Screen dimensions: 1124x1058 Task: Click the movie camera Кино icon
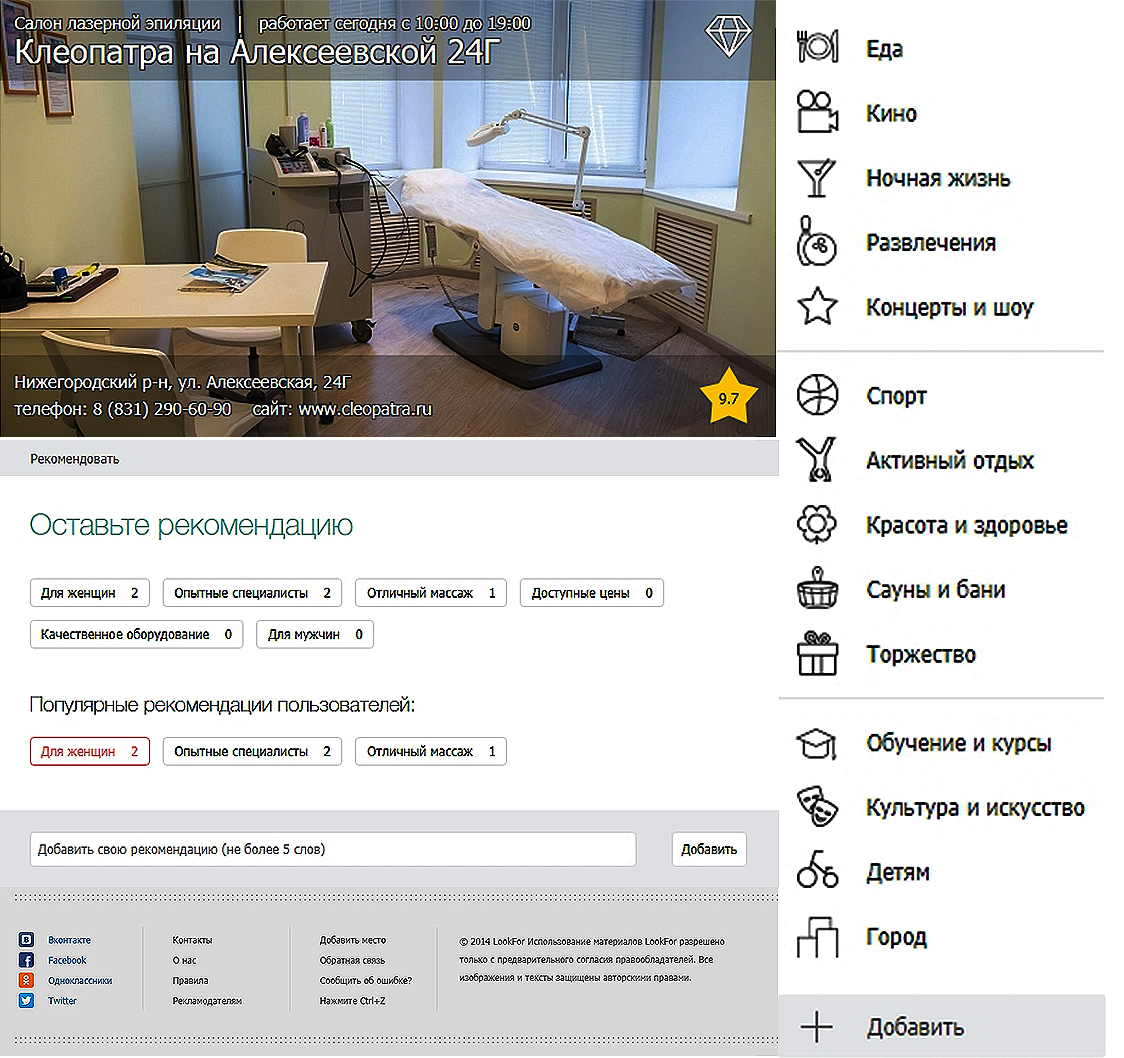coord(816,112)
